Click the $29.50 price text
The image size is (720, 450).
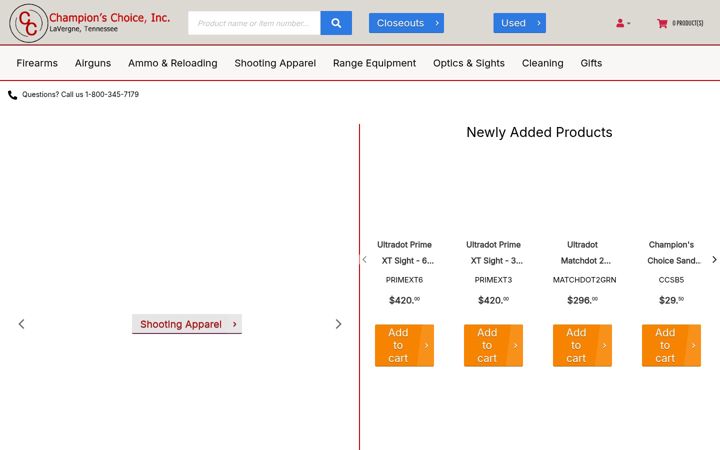coord(671,300)
